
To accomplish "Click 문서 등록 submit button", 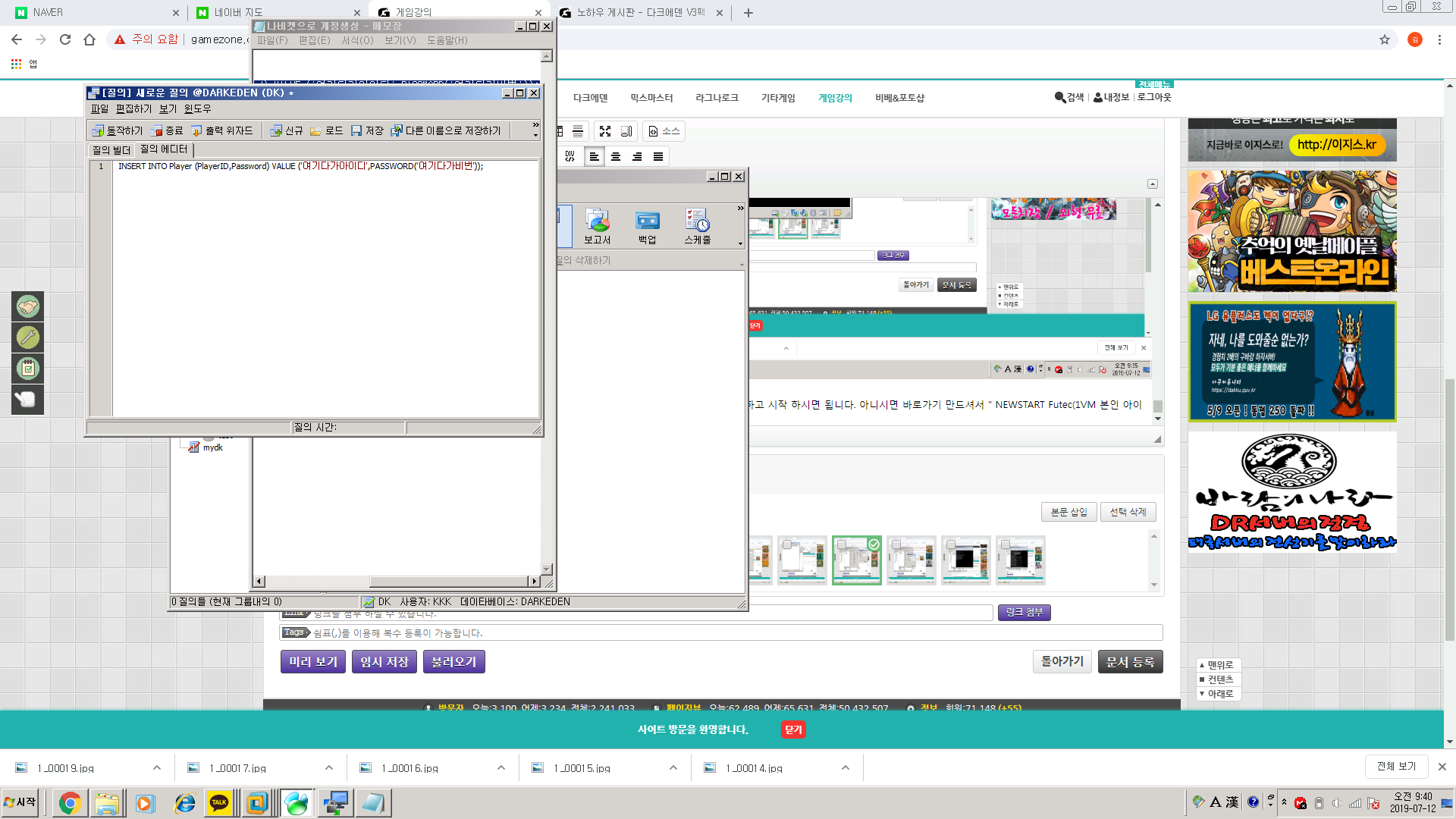I will (1130, 662).
